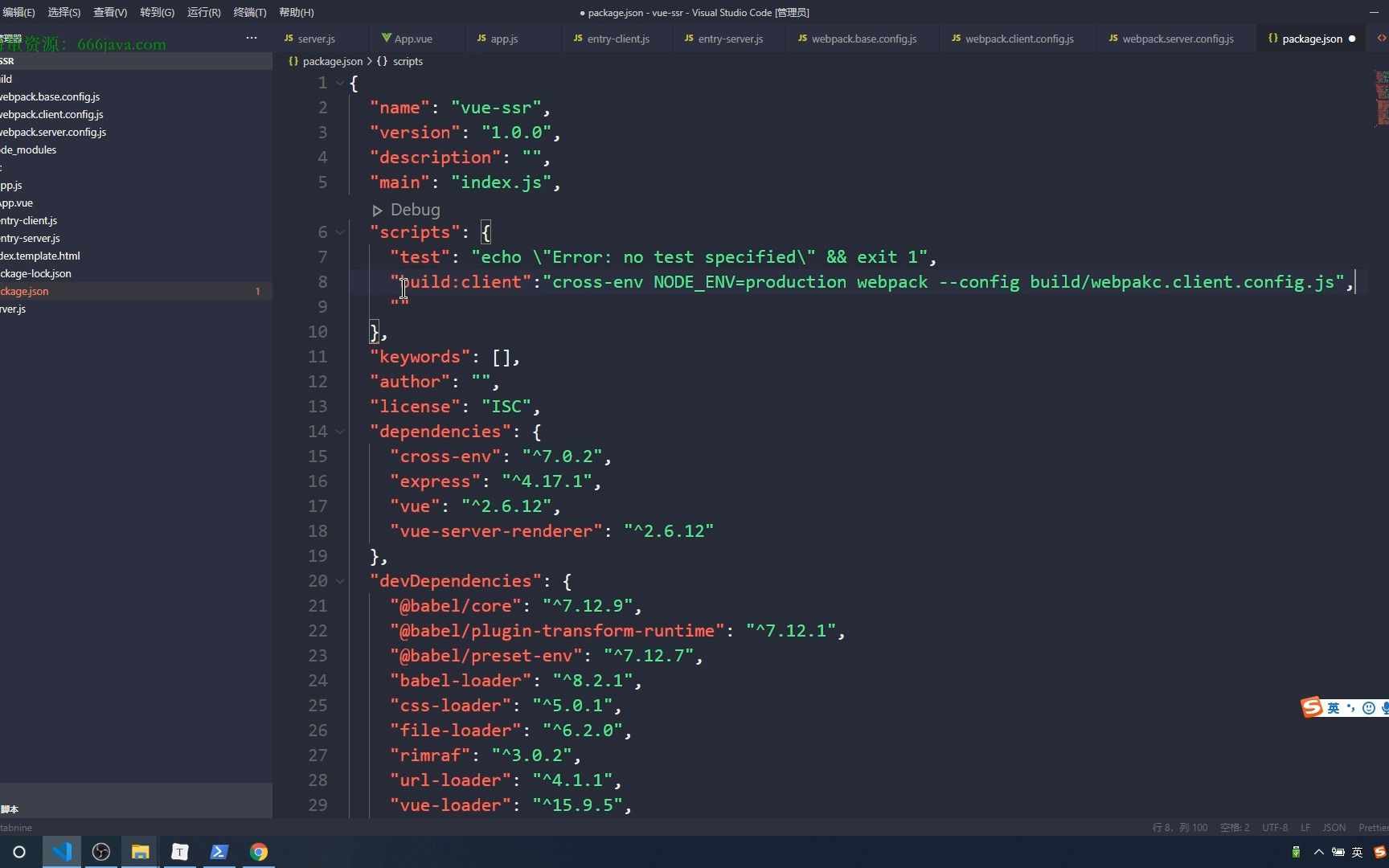Open Visual Studio Code from taskbar
The image size is (1389, 868).
click(x=62, y=852)
